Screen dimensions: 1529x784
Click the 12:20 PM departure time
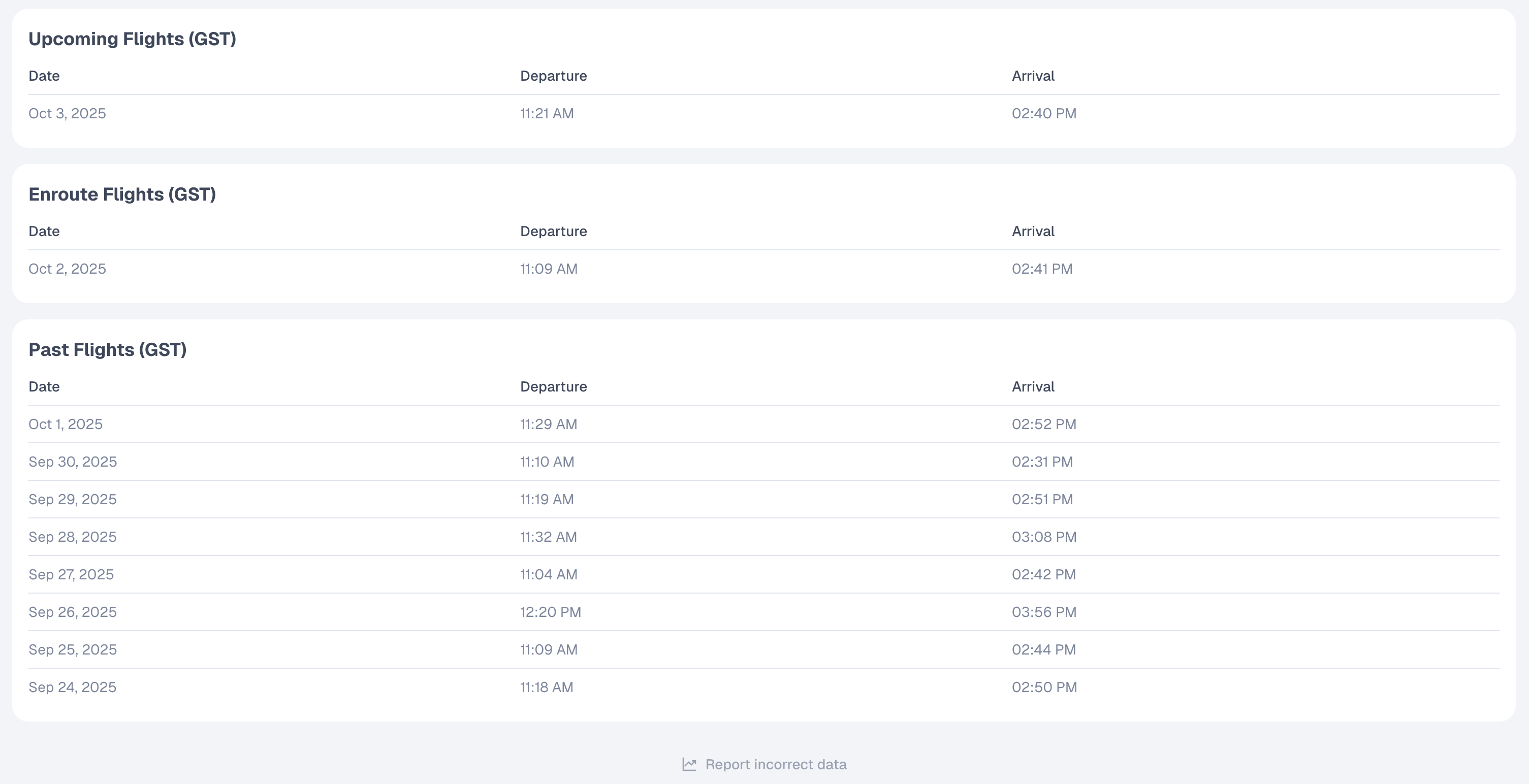[x=550, y=612]
